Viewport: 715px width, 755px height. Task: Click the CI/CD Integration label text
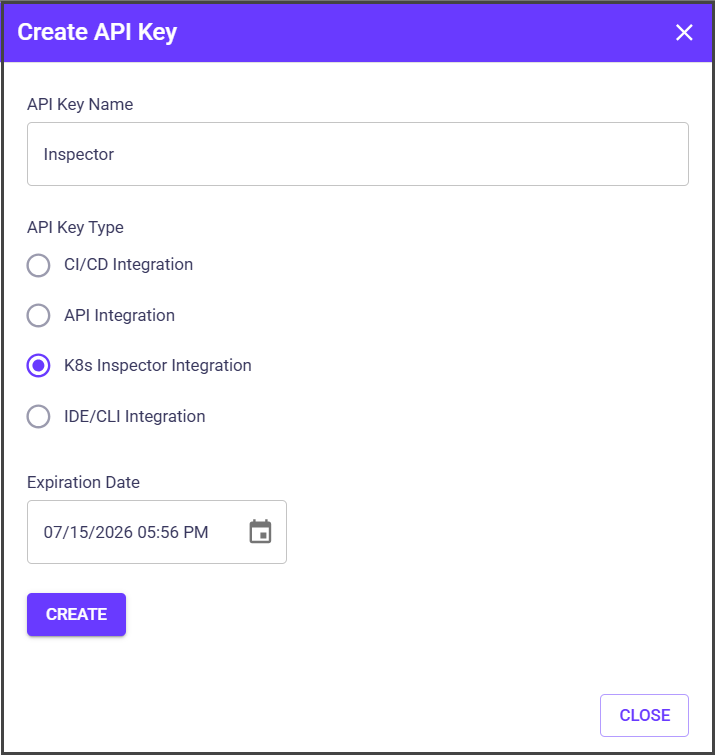click(x=128, y=265)
